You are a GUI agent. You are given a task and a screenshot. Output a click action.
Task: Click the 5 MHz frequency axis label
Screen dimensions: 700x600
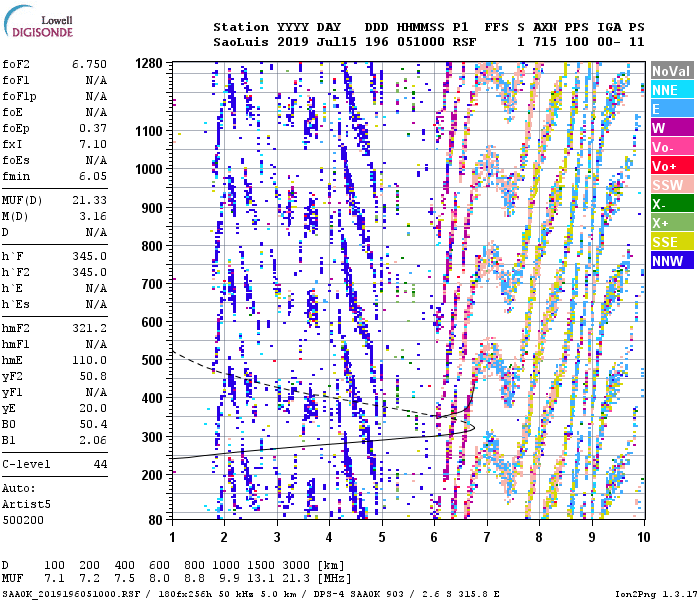(x=382, y=537)
